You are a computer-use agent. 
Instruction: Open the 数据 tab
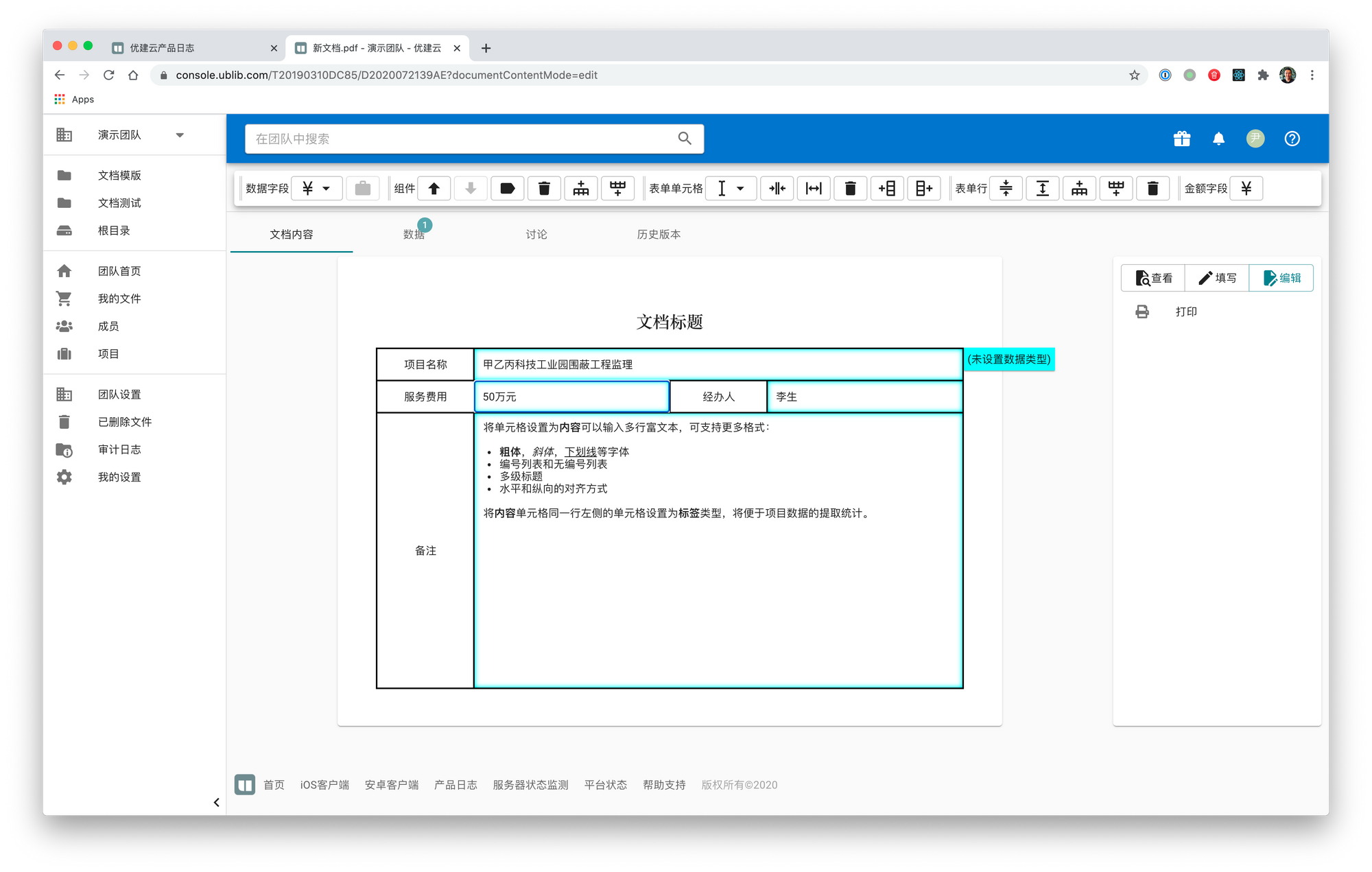414,234
